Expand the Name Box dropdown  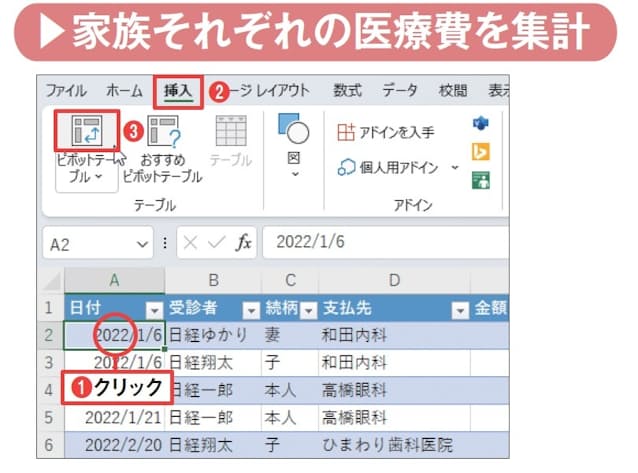point(142,244)
